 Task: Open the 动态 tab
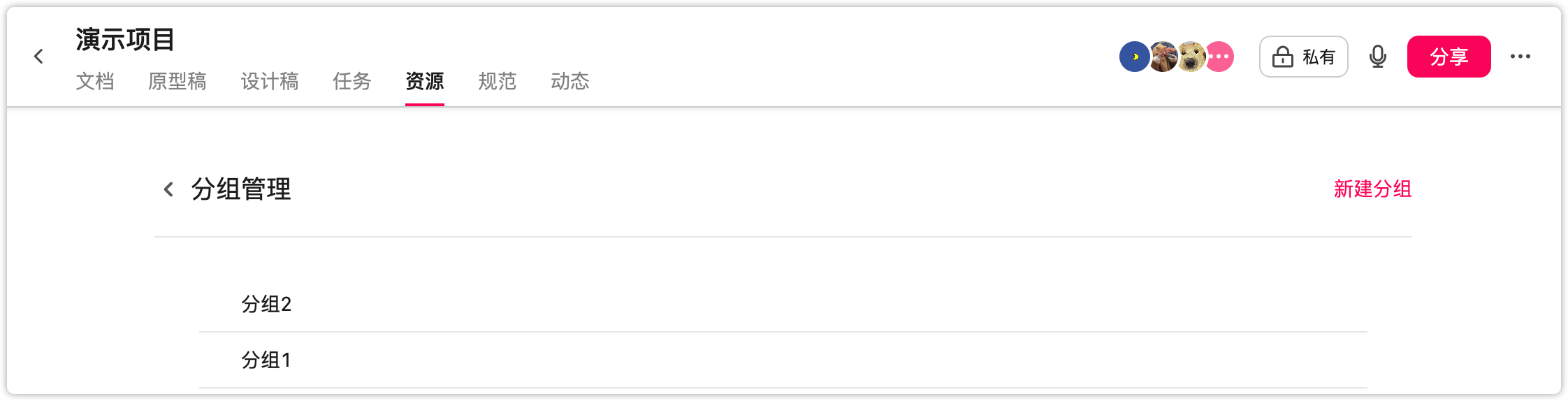pyautogui.click(x=570, y=82)
